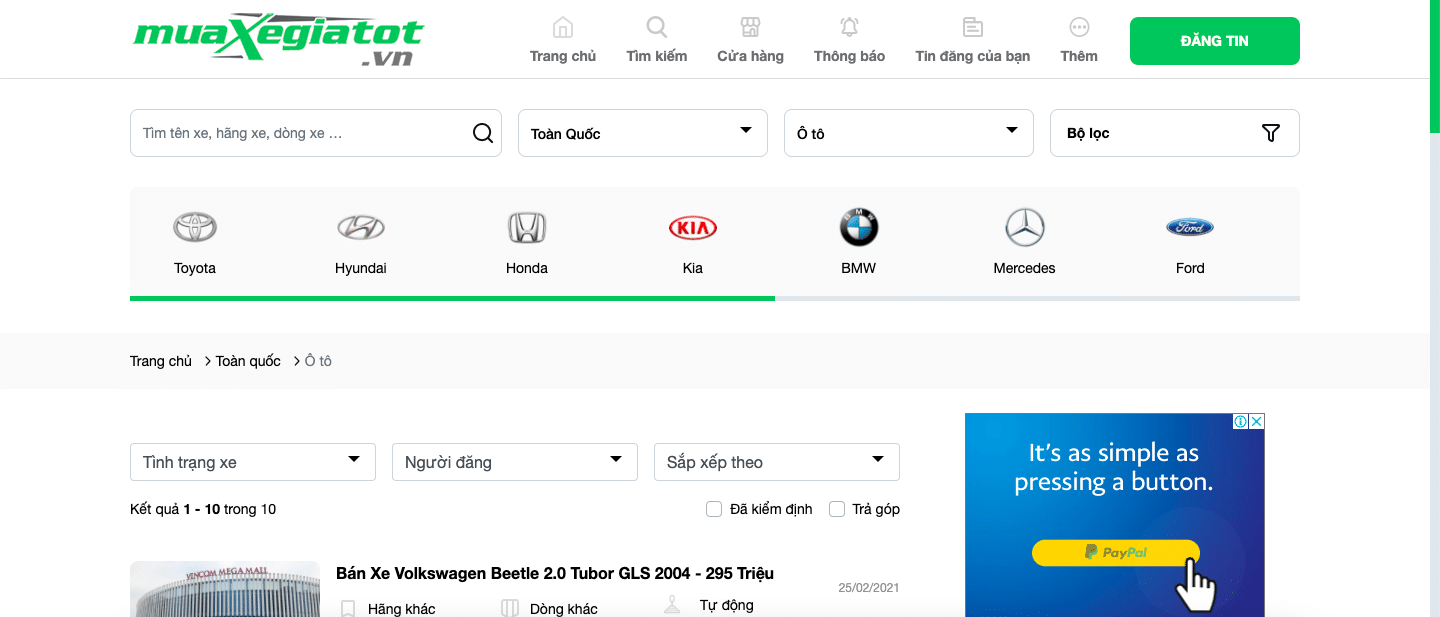Go to Cửa hàng in navigation
The width and height of the screenshot is (1440, 617).
tap(750, 41)
